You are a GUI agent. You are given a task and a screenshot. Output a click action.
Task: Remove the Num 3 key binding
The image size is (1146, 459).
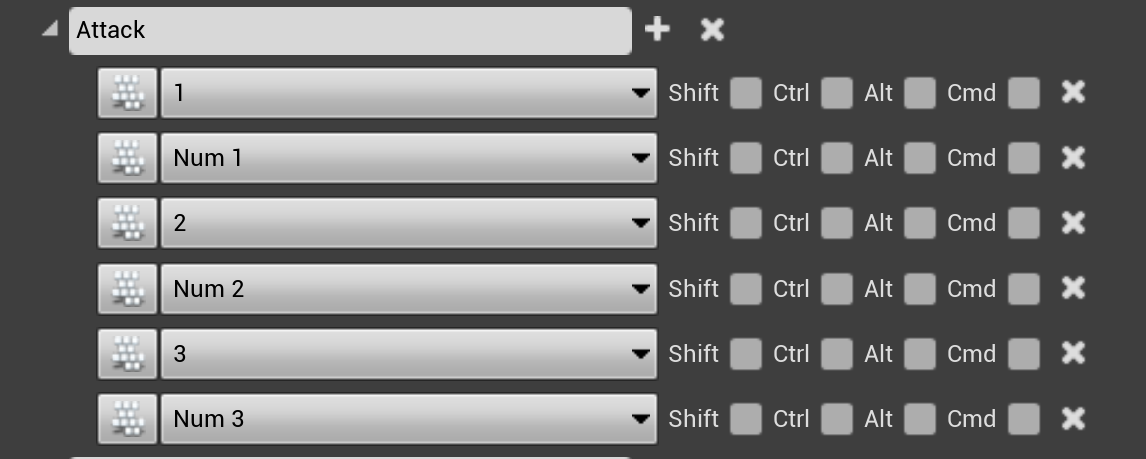[1073, 419]
